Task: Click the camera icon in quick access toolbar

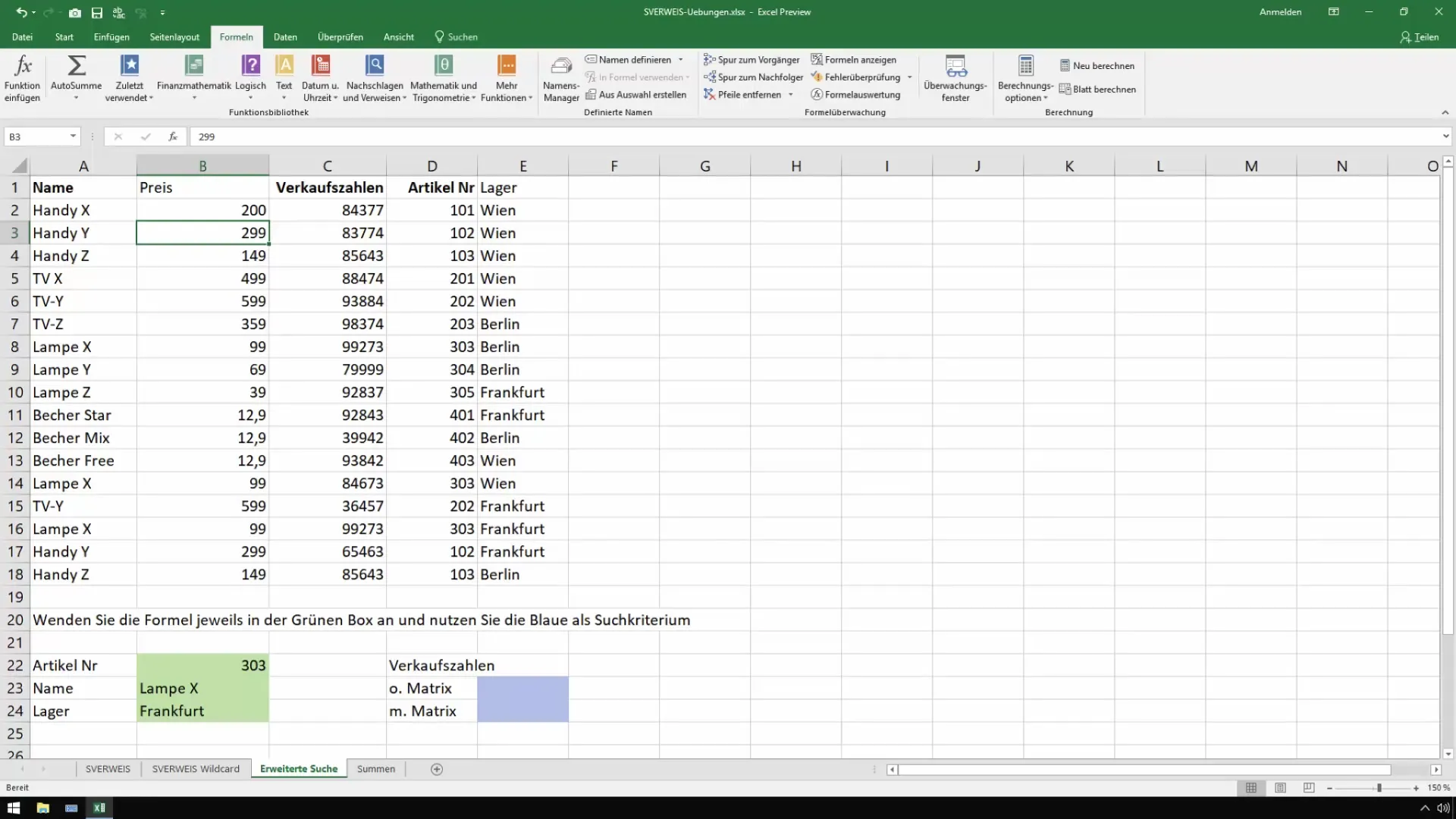Action: coord(75,13)
